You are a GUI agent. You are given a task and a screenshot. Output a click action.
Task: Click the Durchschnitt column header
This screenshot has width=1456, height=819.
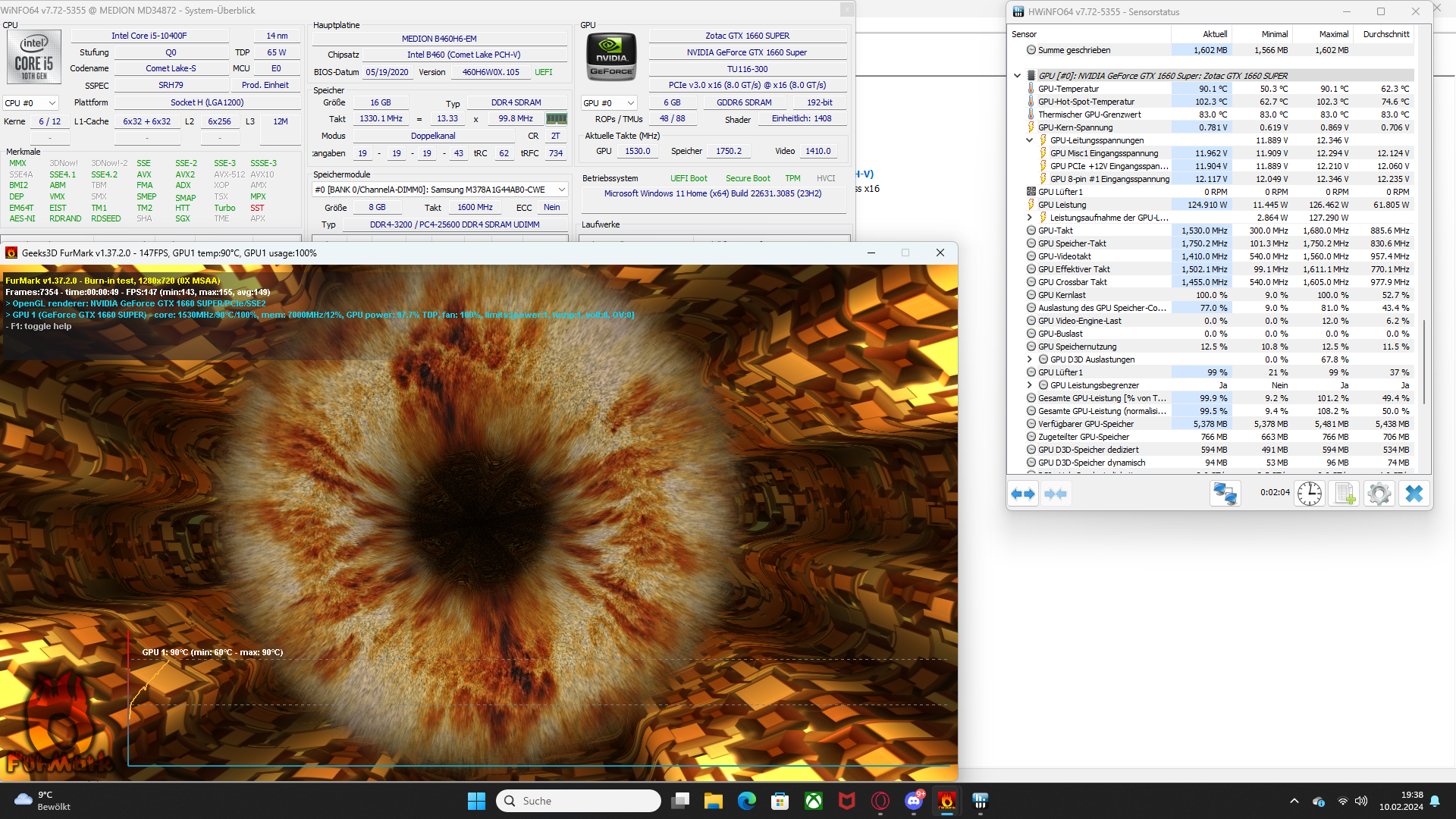(x=1385, y=34)
